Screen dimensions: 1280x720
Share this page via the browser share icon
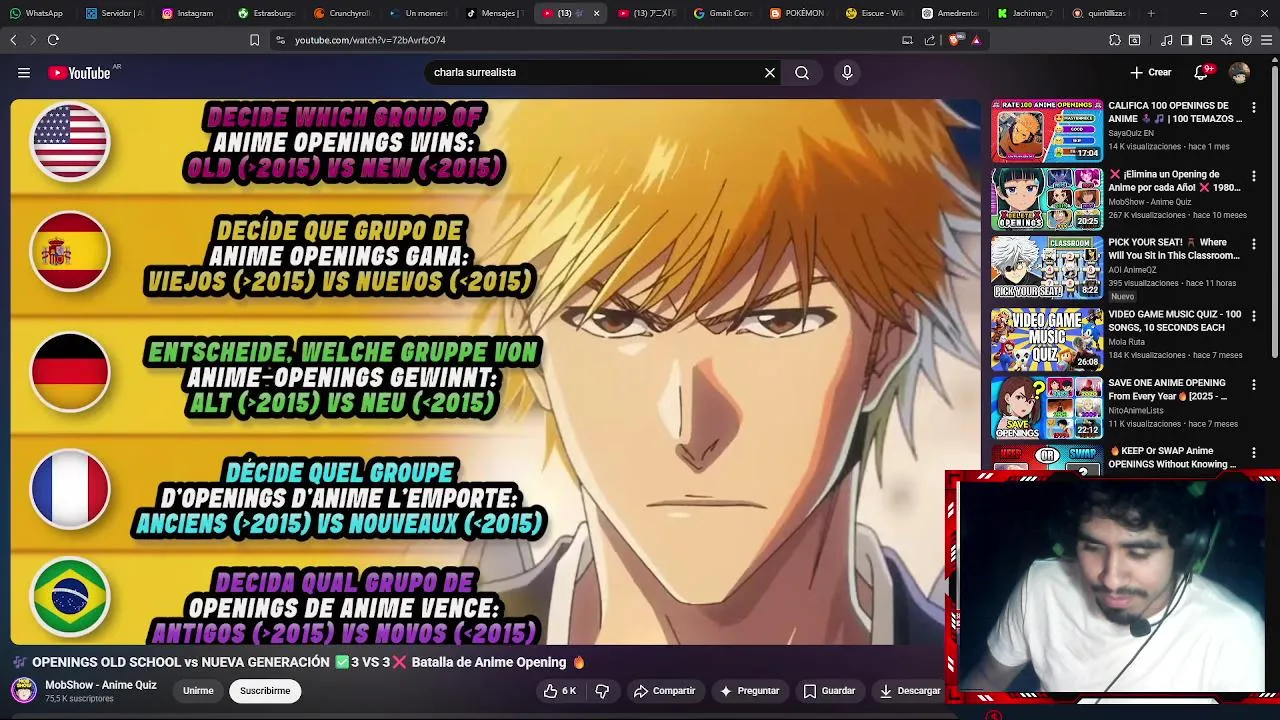(930, 40)
